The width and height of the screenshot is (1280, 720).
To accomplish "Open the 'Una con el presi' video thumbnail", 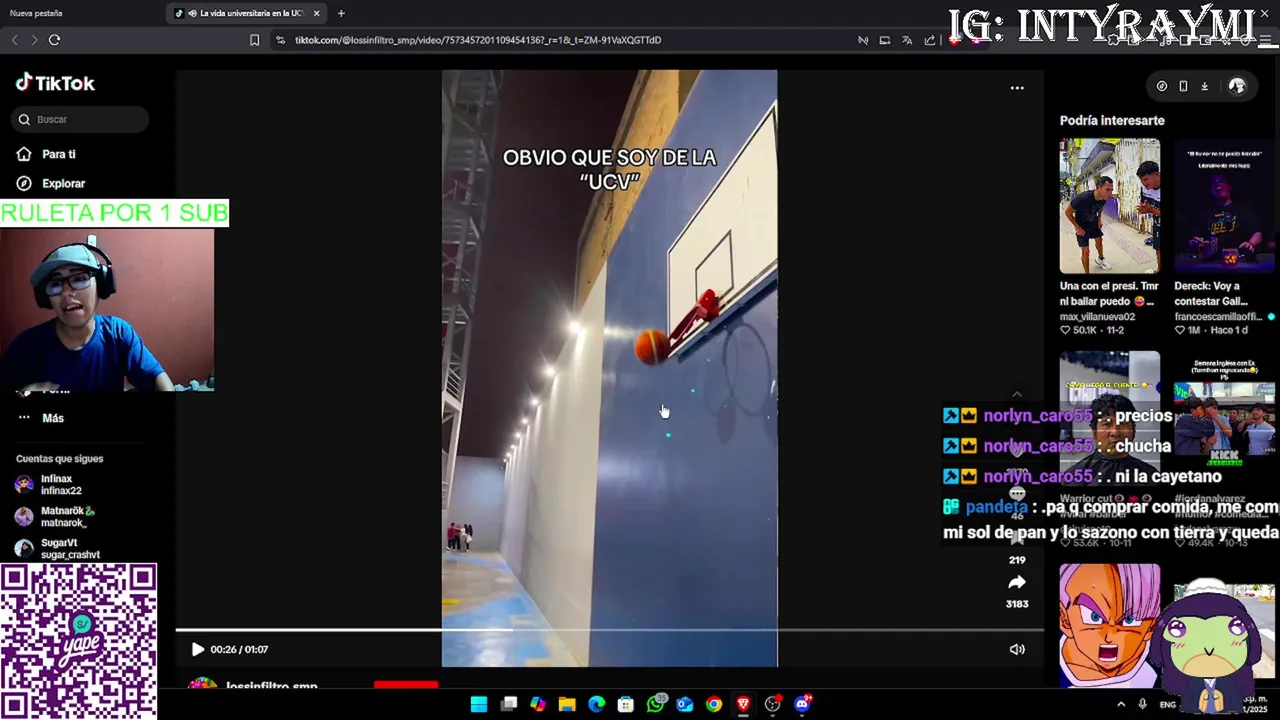I will 1110,206.
